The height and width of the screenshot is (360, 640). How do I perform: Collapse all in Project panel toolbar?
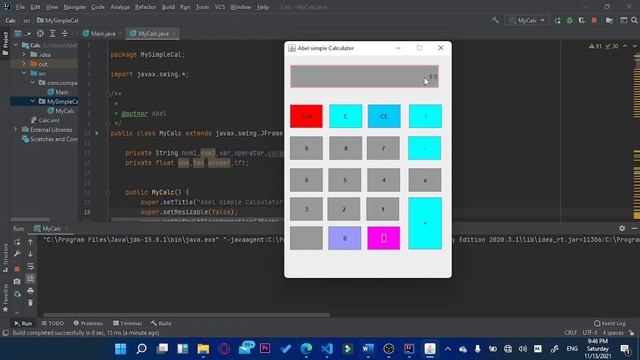point(64,33)
